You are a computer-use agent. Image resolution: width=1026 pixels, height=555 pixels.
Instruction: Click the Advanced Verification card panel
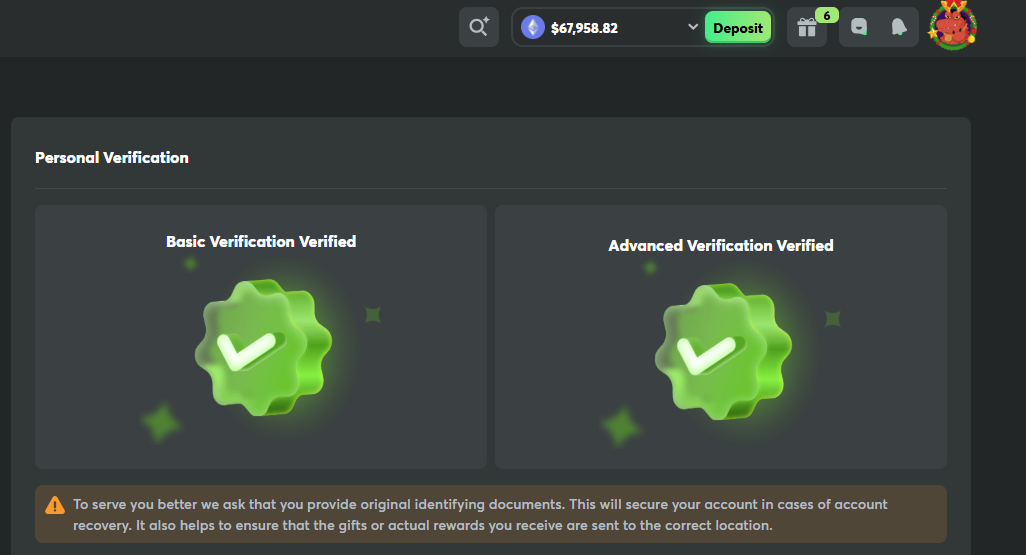pos(721,337)
